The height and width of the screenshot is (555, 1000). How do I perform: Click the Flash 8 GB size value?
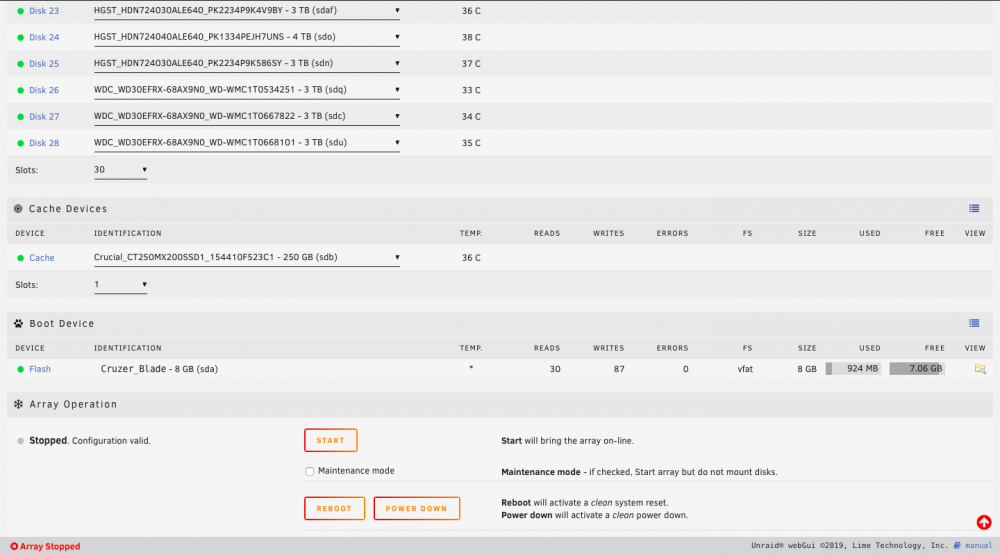807,369
